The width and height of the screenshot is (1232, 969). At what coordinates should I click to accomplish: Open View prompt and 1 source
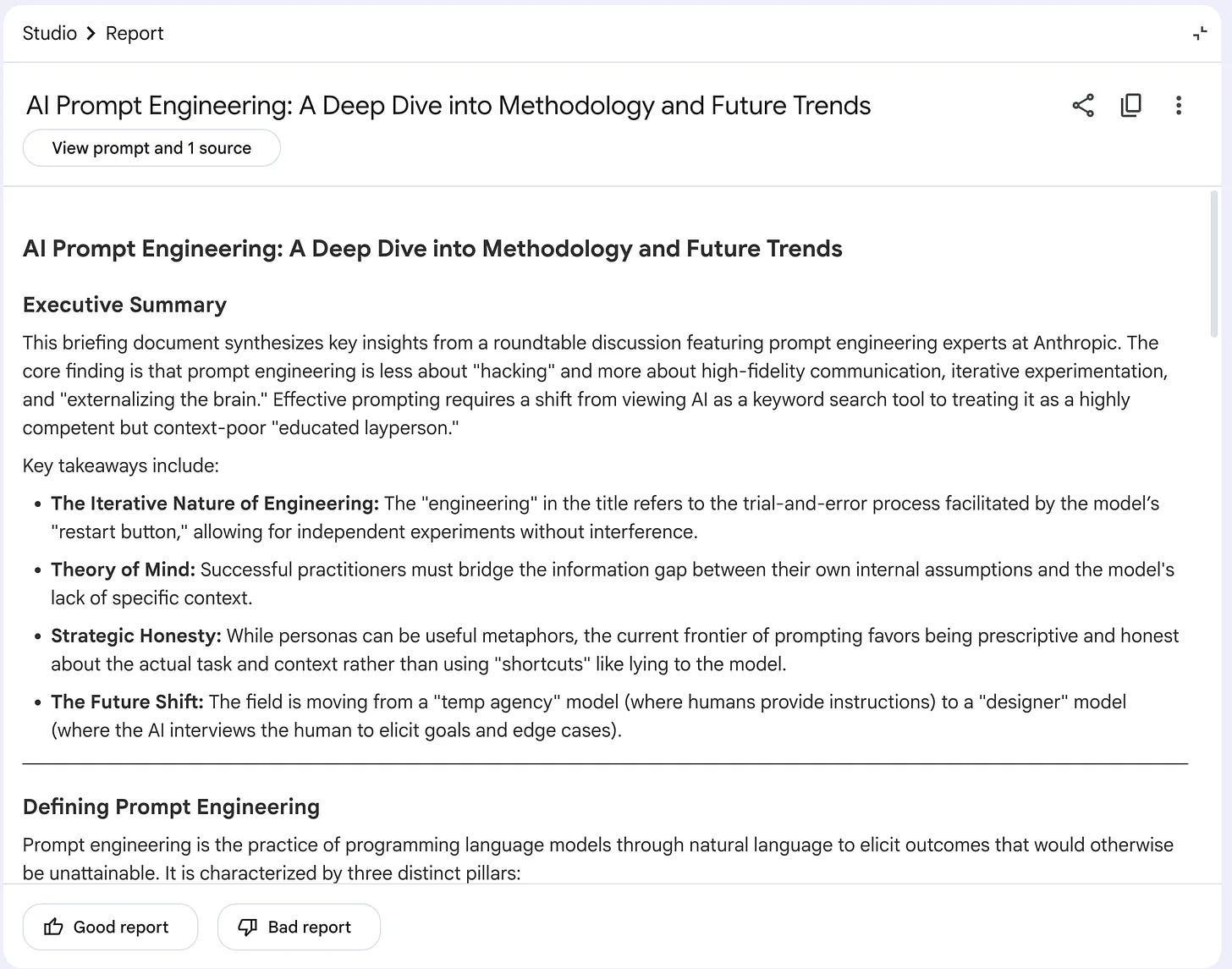(151, 148)
